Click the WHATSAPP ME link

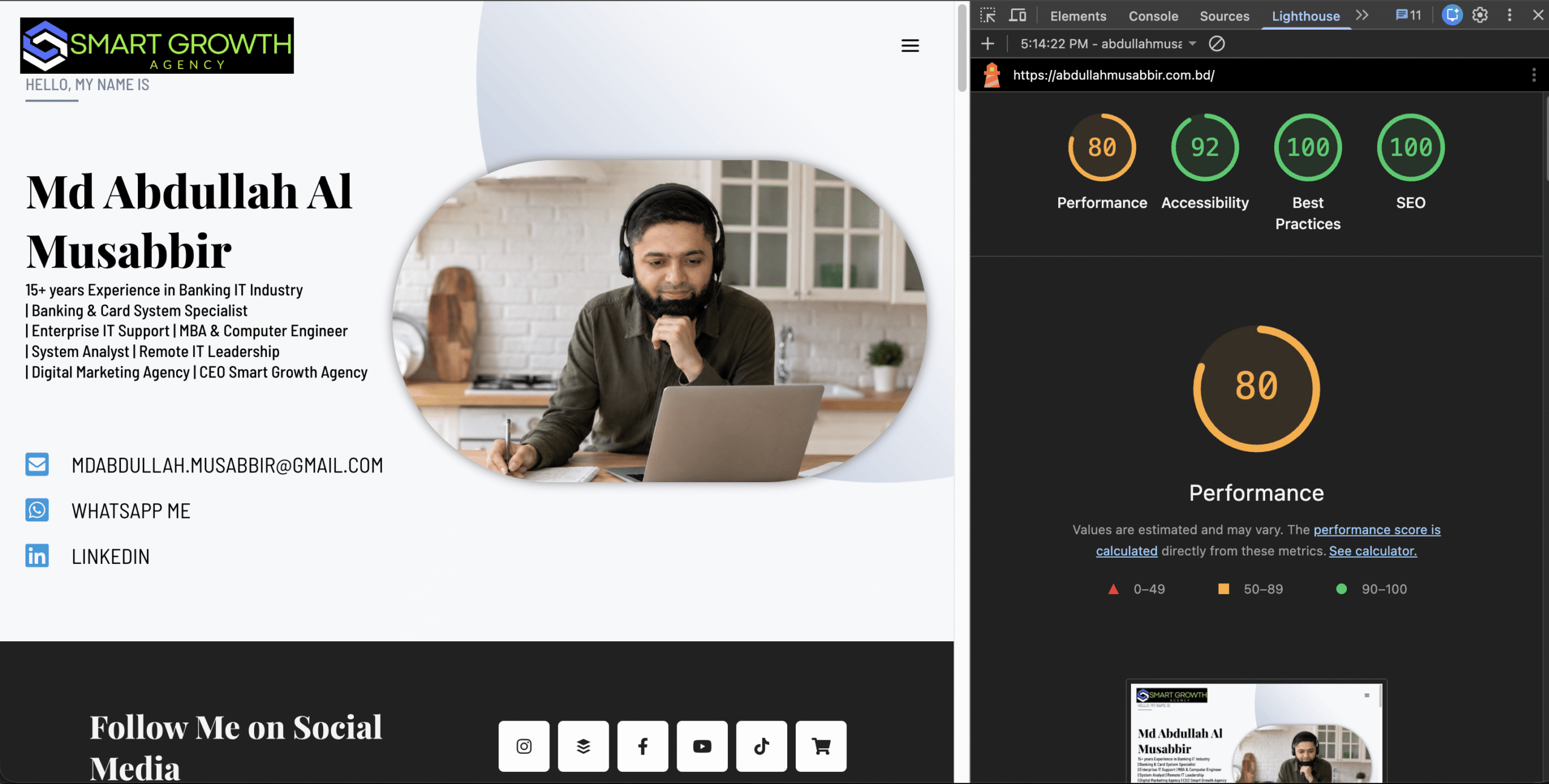pos(131,511)
